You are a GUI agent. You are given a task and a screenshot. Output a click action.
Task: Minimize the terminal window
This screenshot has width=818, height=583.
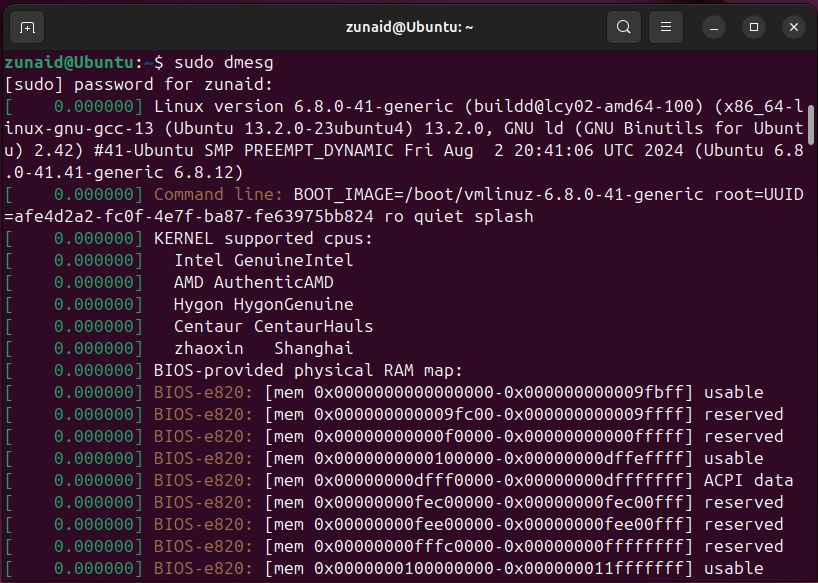[713, 27]
